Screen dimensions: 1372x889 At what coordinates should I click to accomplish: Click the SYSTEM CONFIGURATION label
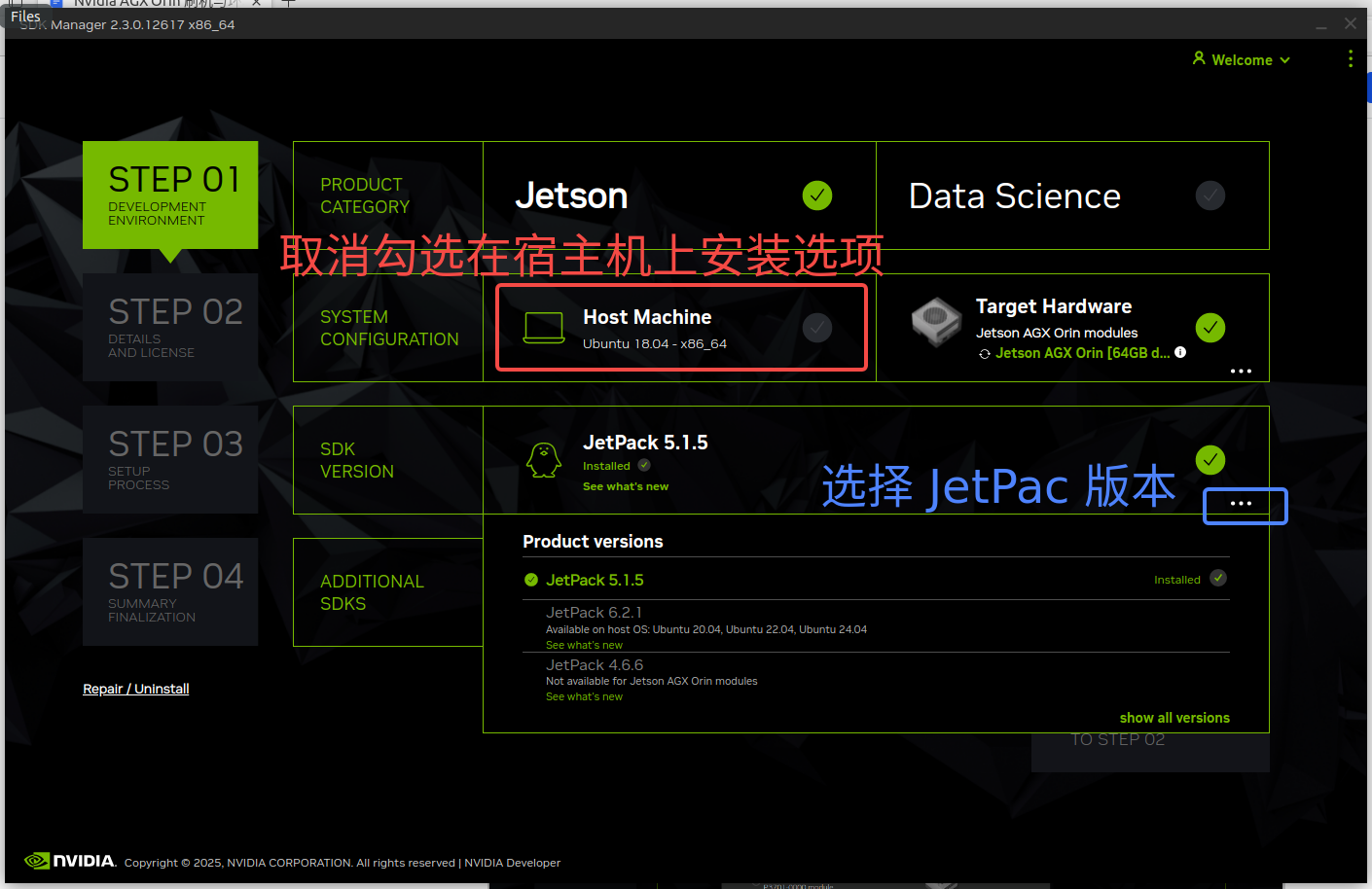coord(389,328)
